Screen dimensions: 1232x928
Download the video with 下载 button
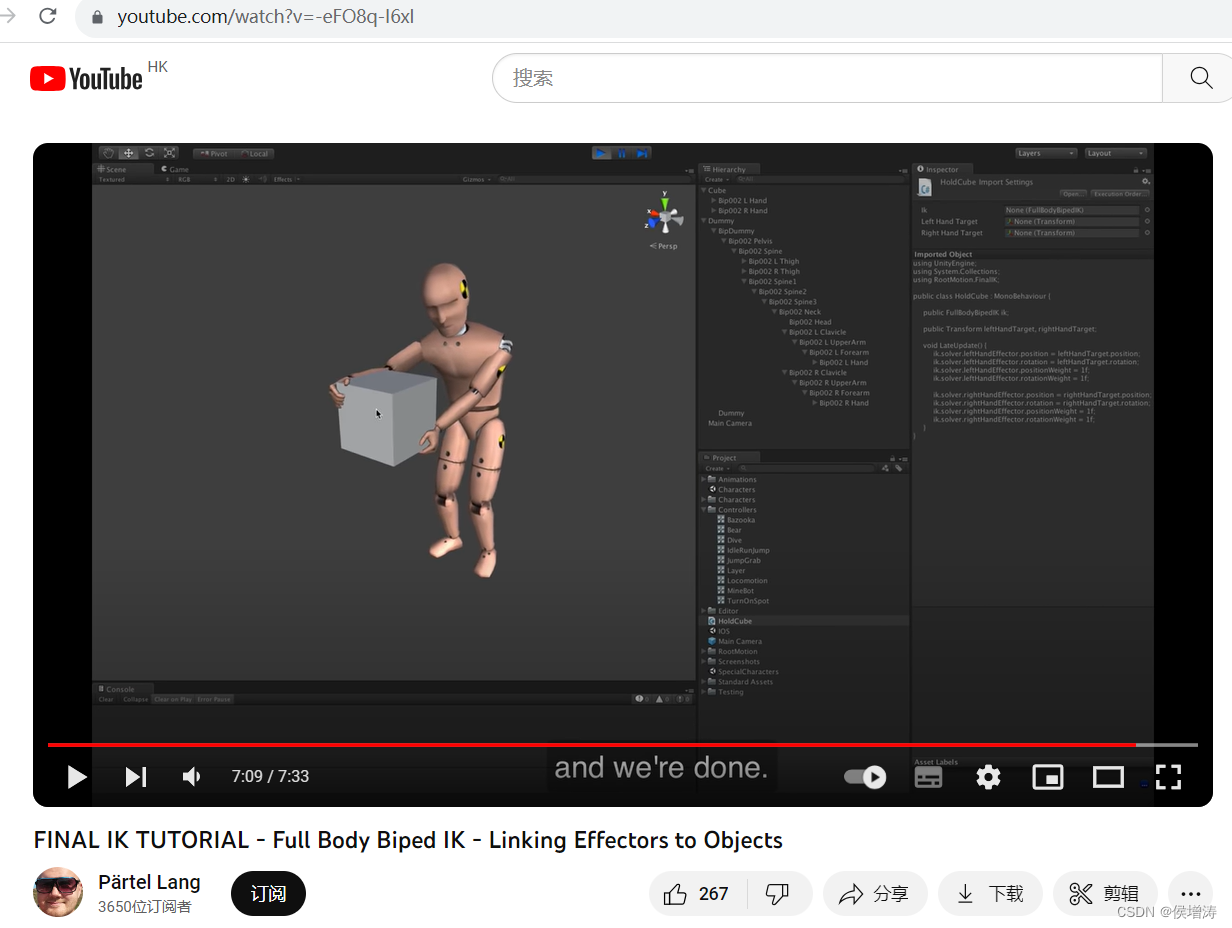[990, 894]
